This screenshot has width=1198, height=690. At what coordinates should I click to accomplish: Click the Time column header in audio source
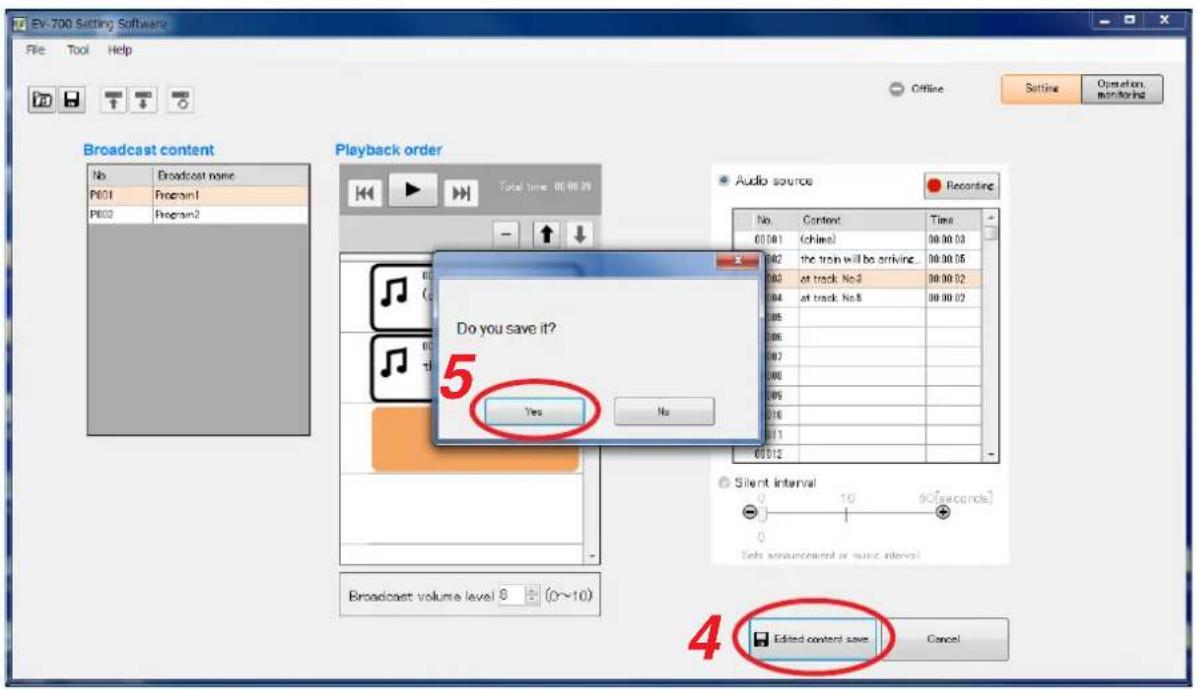(x=953, y=220)
